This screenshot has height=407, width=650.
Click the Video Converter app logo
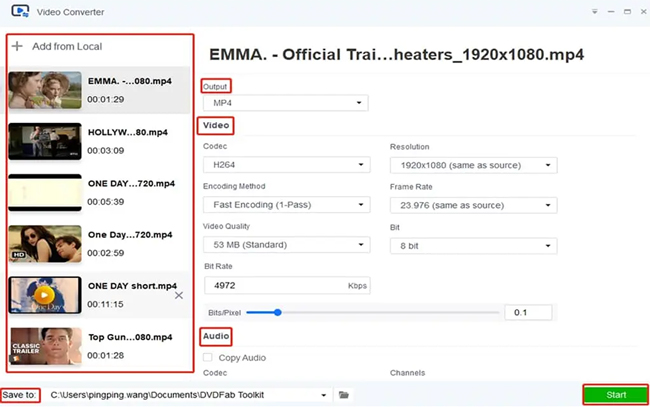(x=19, y=11)
